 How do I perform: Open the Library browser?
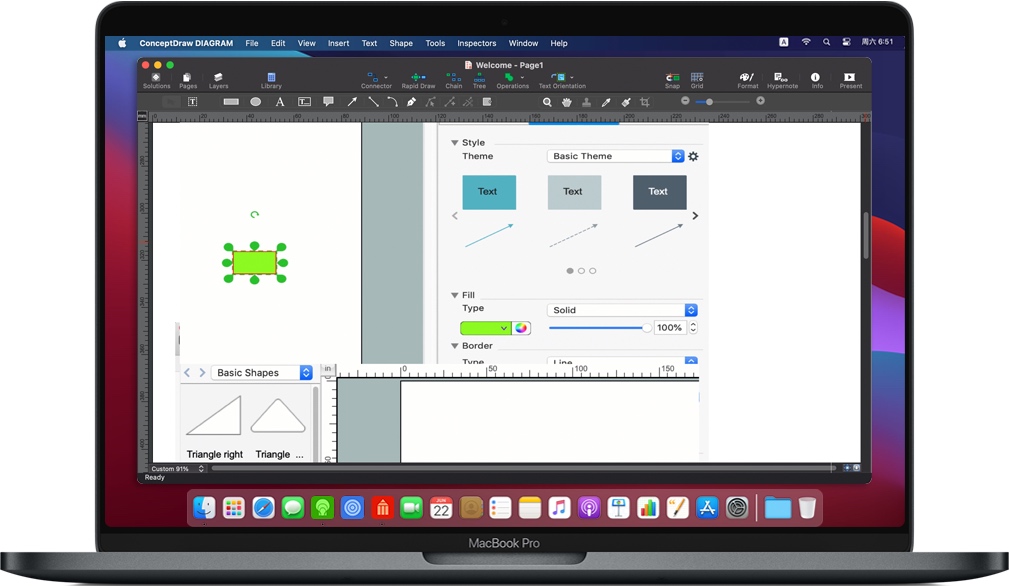point(272,78)
